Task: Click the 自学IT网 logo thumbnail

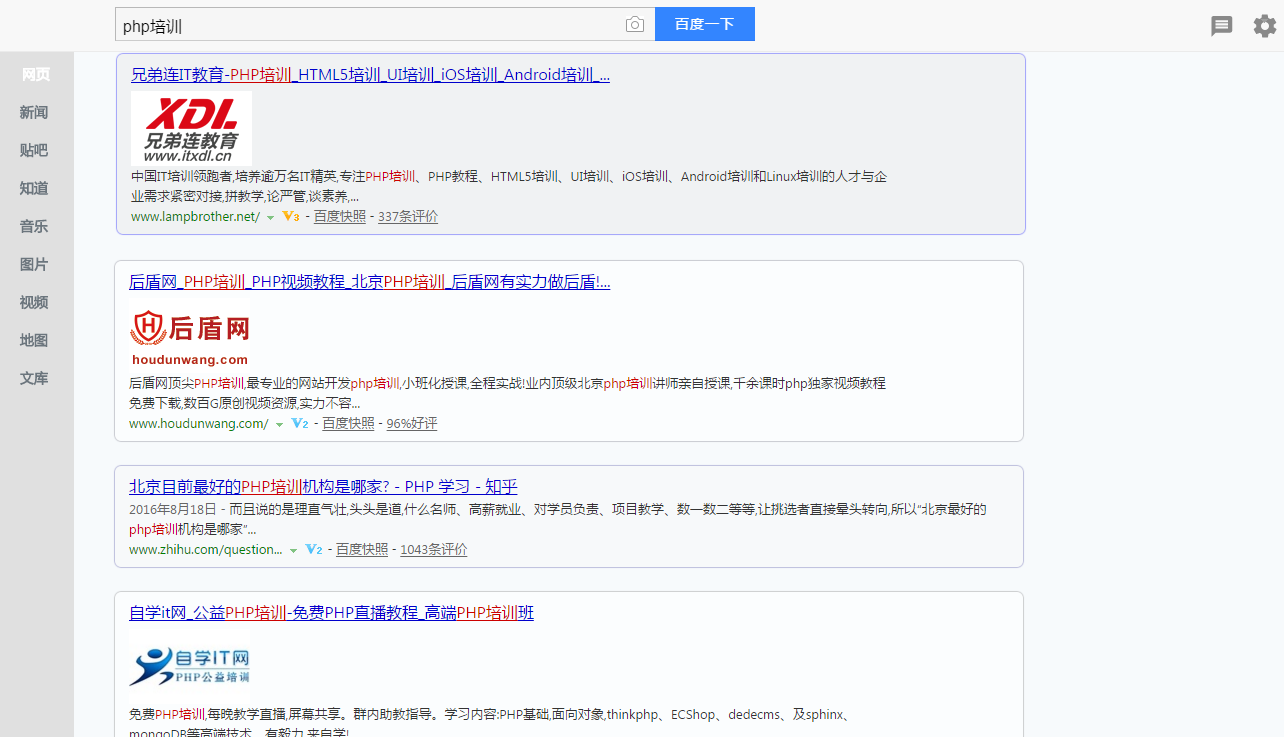Action: [x=189, y=665]
